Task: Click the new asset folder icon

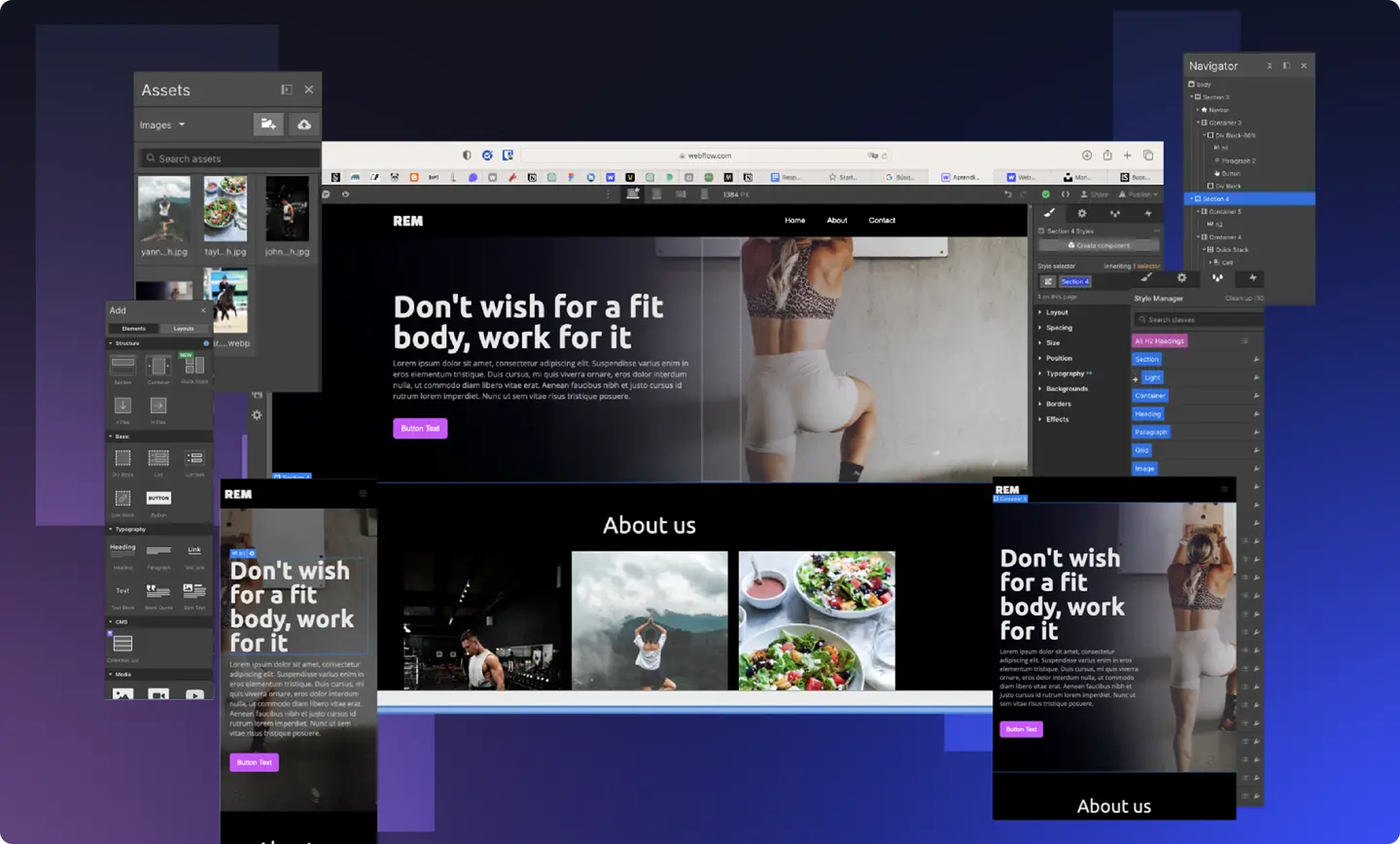Action: [268, 124]
